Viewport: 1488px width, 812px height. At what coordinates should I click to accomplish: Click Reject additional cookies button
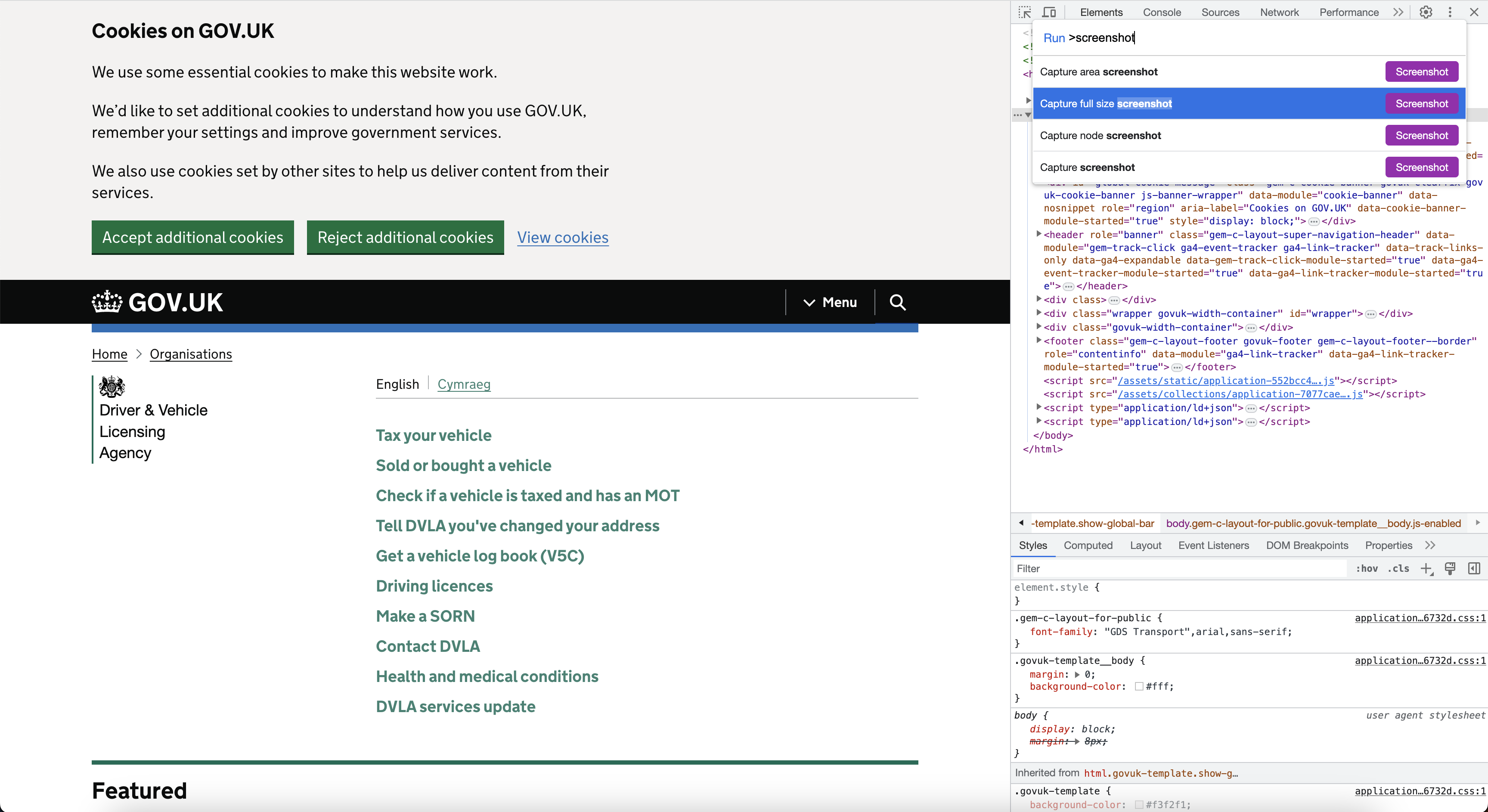point(405,237)
